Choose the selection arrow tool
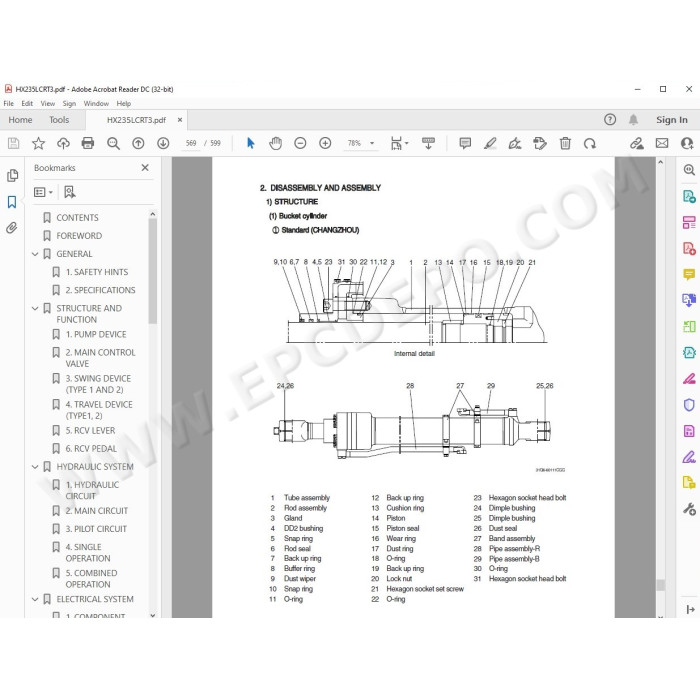This screenshot has width=700, height=700. click(250, 143)
